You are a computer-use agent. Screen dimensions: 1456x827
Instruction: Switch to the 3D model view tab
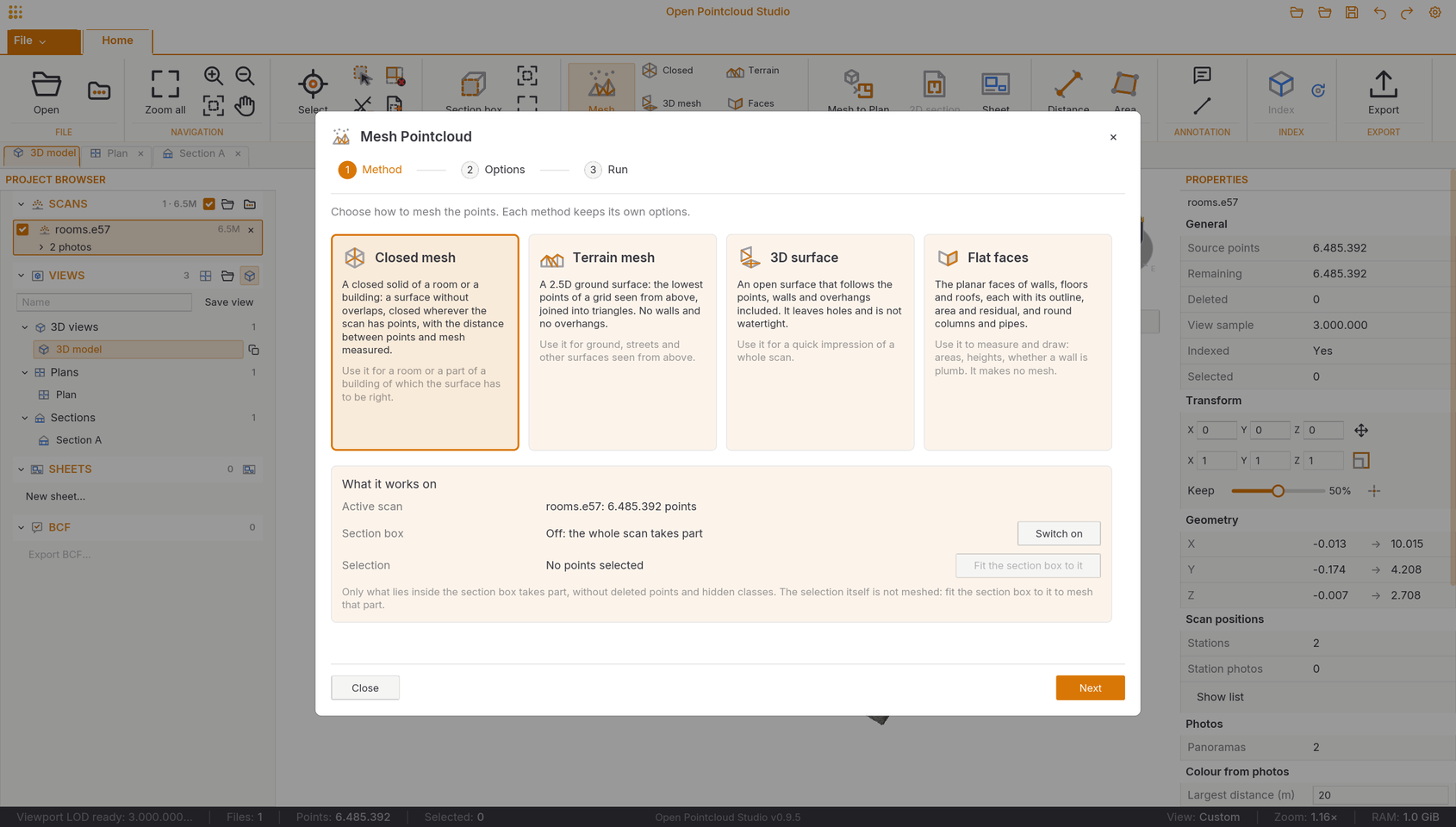(x=44, y=153)
